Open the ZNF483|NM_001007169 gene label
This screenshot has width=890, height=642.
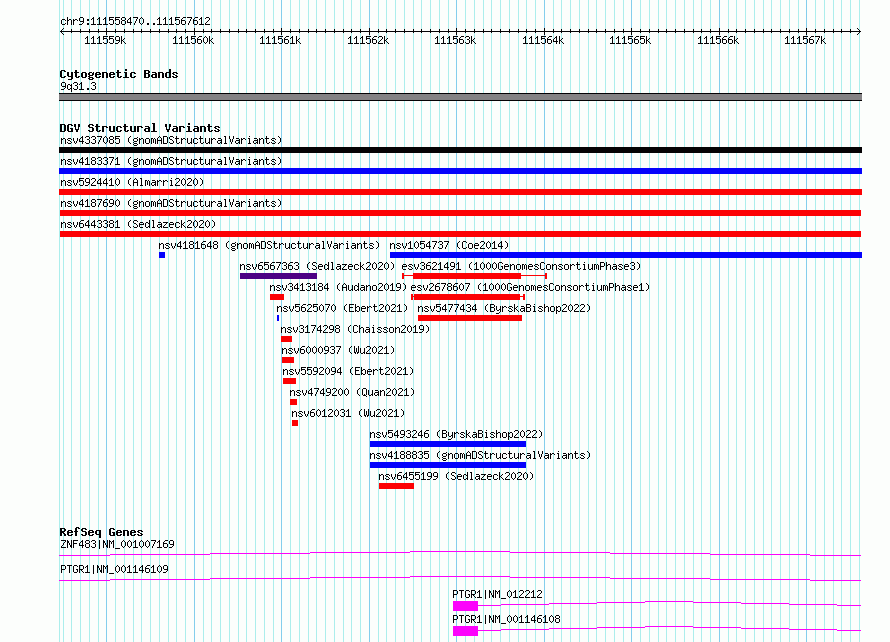tap(117, 544)
